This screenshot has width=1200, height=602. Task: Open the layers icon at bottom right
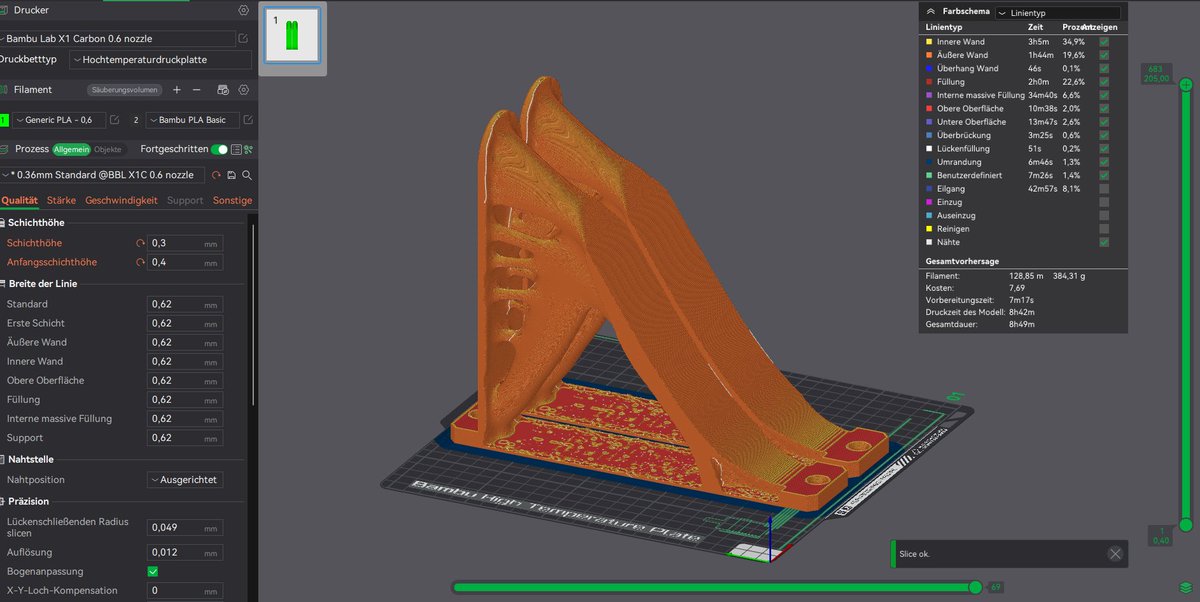pyautogui.click(x=1186, y=587)
